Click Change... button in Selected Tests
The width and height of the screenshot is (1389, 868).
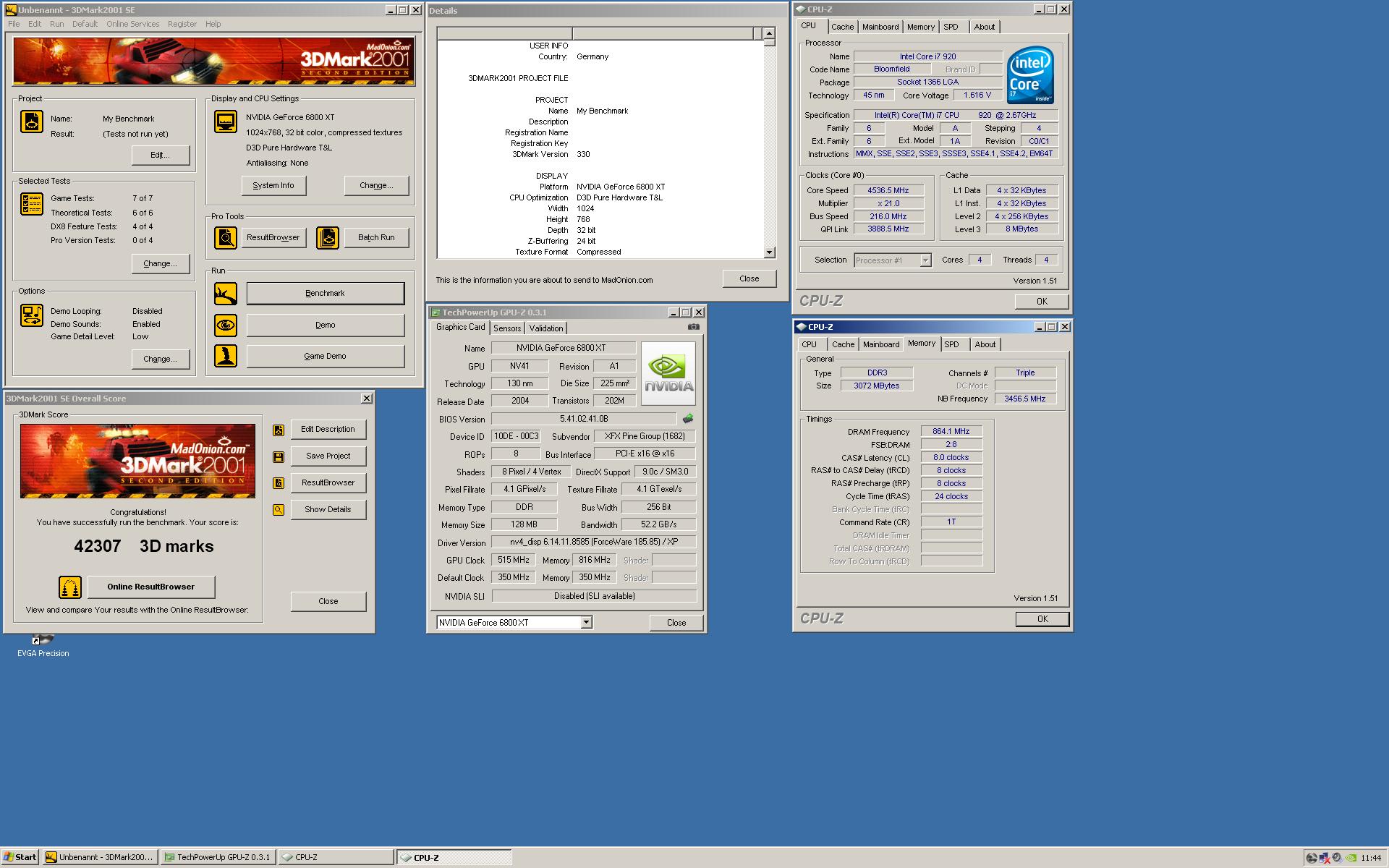click(x=161, y=263)
